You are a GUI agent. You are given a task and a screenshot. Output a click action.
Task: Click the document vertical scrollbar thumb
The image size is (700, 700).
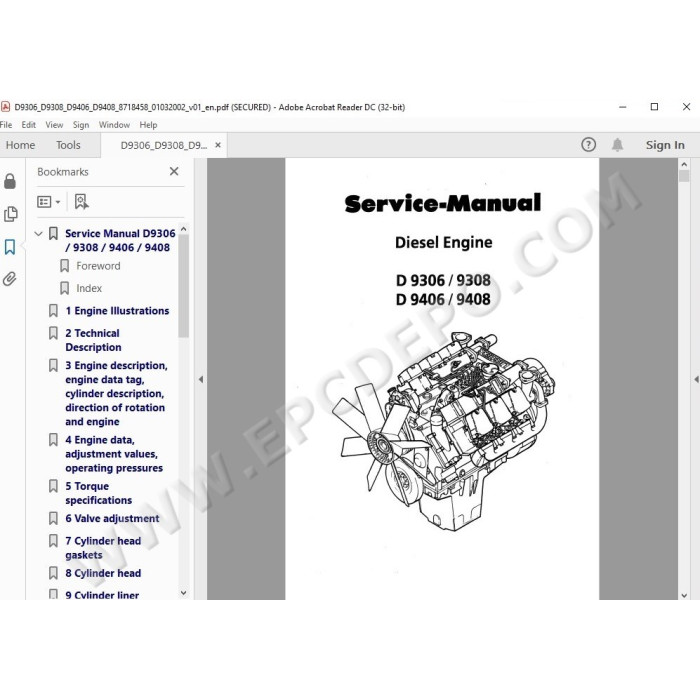pos(684,176)
